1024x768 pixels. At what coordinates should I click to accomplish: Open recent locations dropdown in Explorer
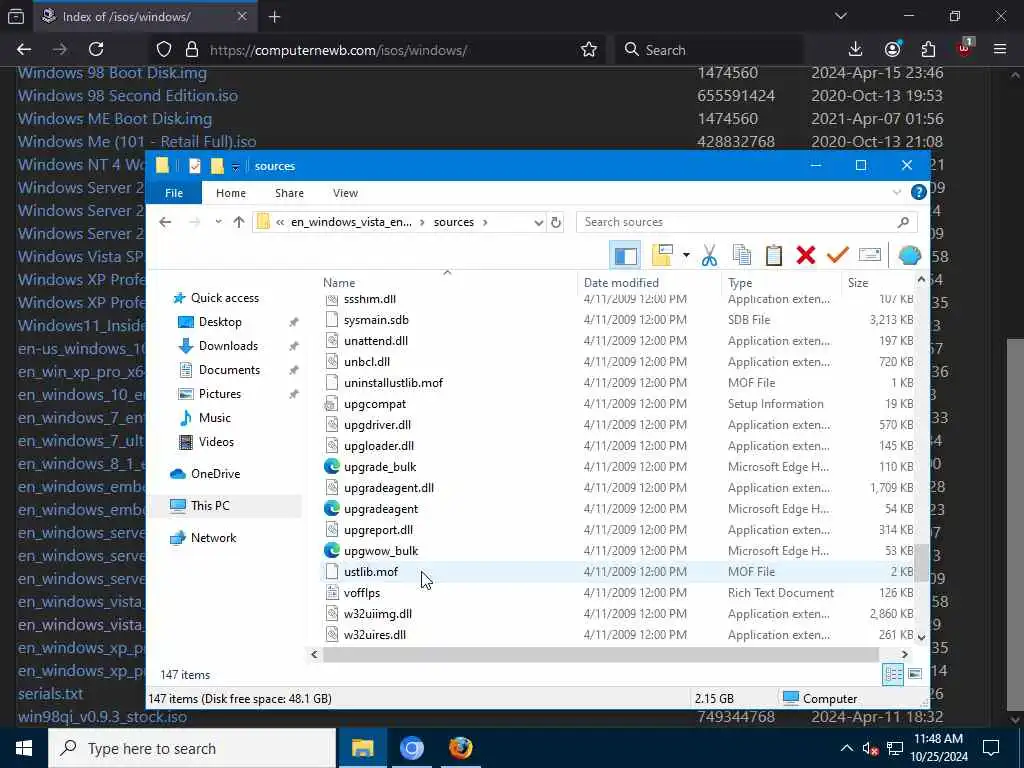(218, 222)
